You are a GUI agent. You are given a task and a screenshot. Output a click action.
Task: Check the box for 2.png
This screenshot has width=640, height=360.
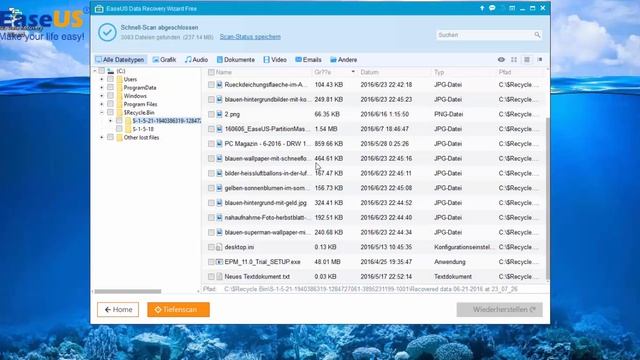211,114
